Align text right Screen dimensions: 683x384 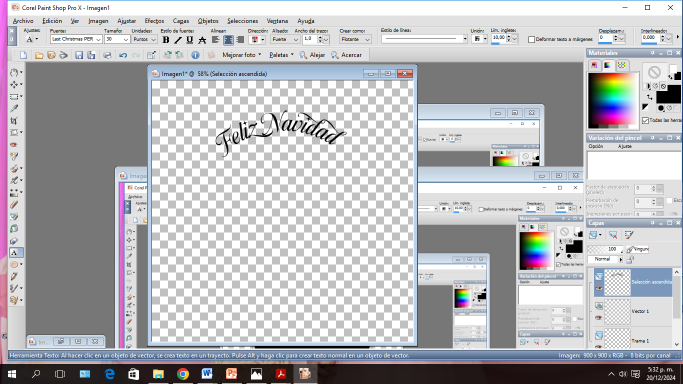click(x=240, y=40)
